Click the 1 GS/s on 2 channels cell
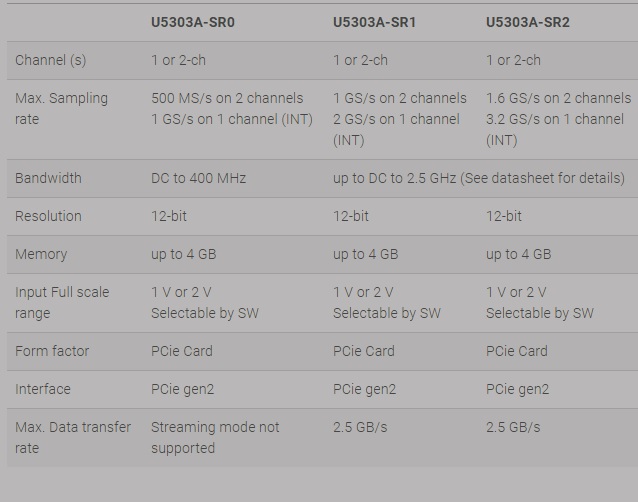The width and height of the screenshot is (638, 502). (399, 98)
